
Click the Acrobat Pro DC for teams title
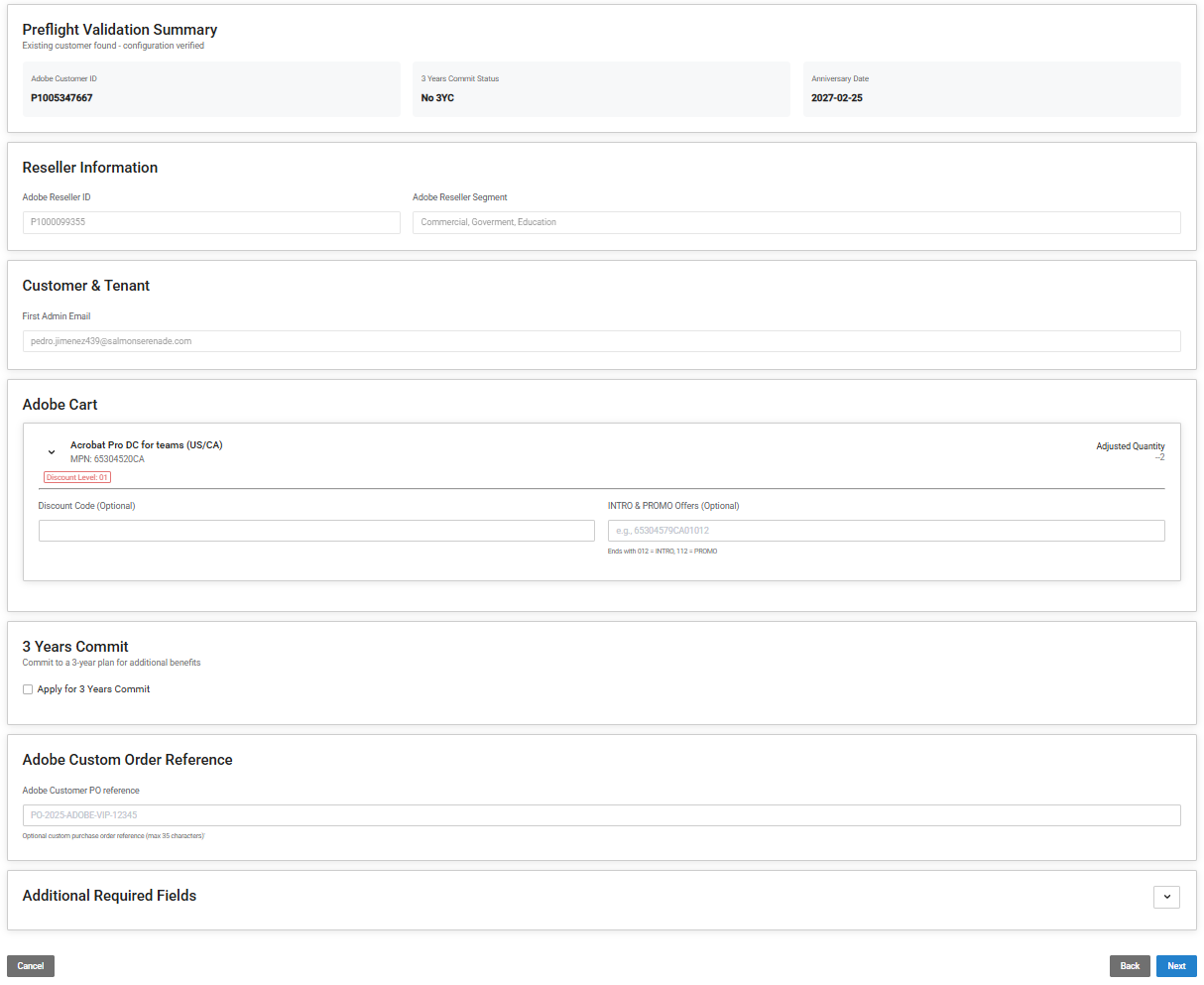click(x=146, y=445)
